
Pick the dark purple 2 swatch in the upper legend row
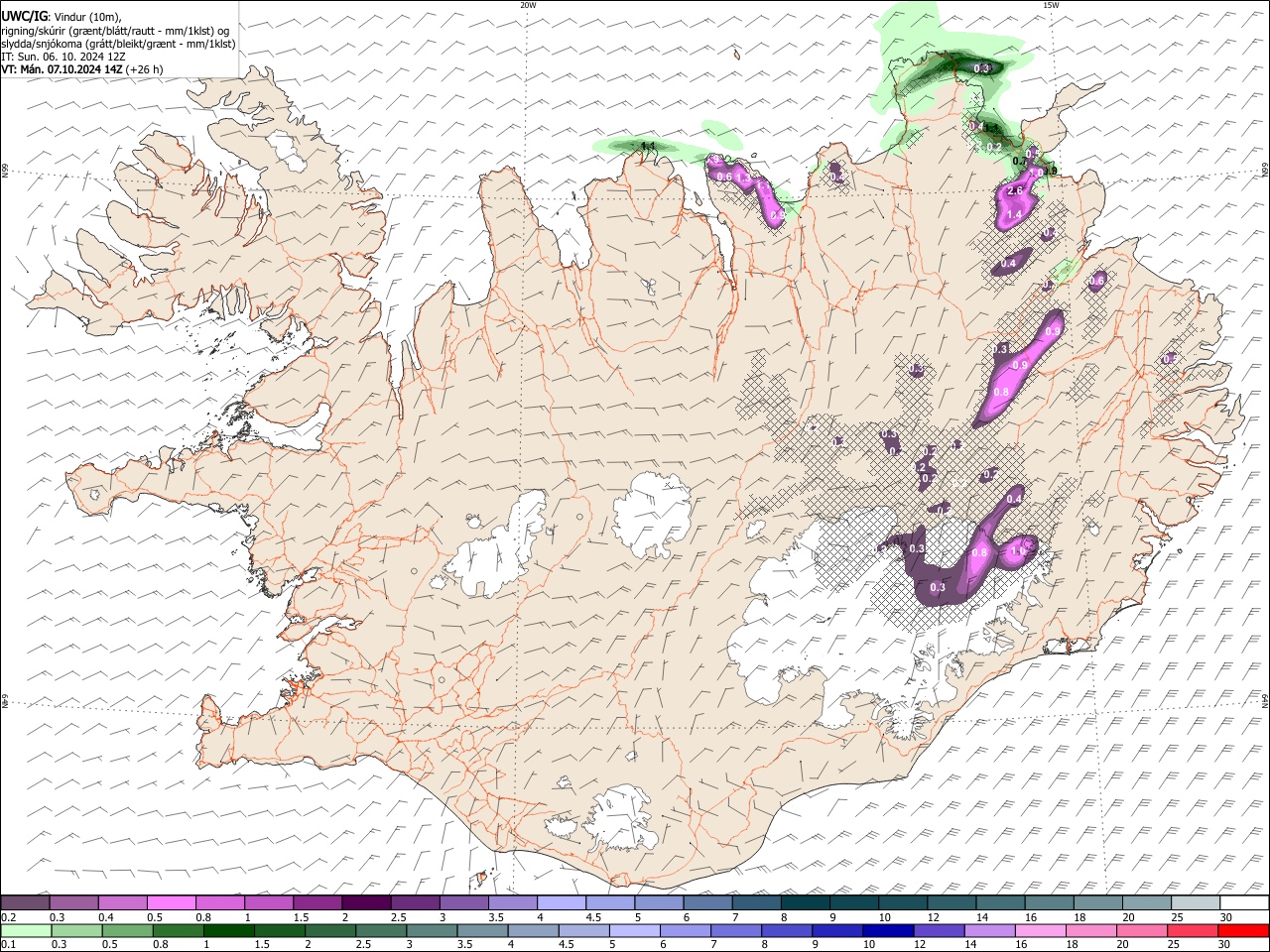(x=365, y=902)
